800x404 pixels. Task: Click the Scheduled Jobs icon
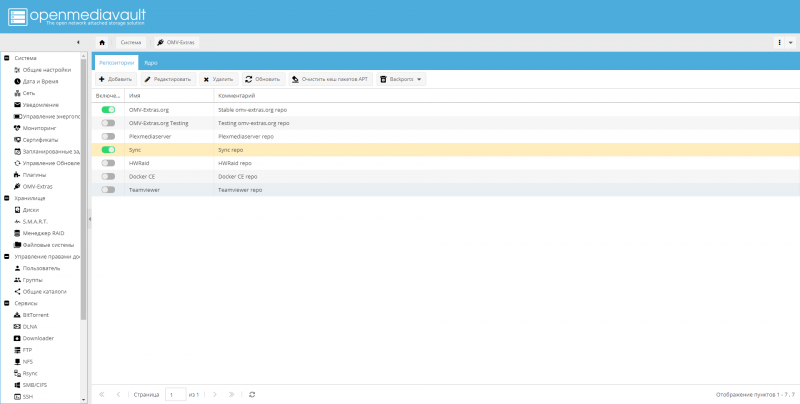click(17, 152)
